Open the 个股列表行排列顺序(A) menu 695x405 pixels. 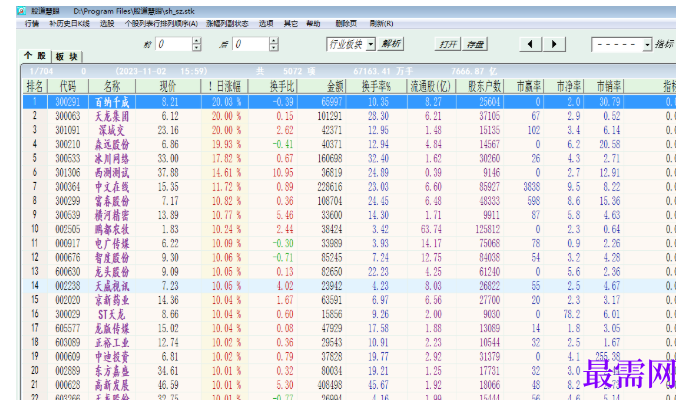[161, 23]
